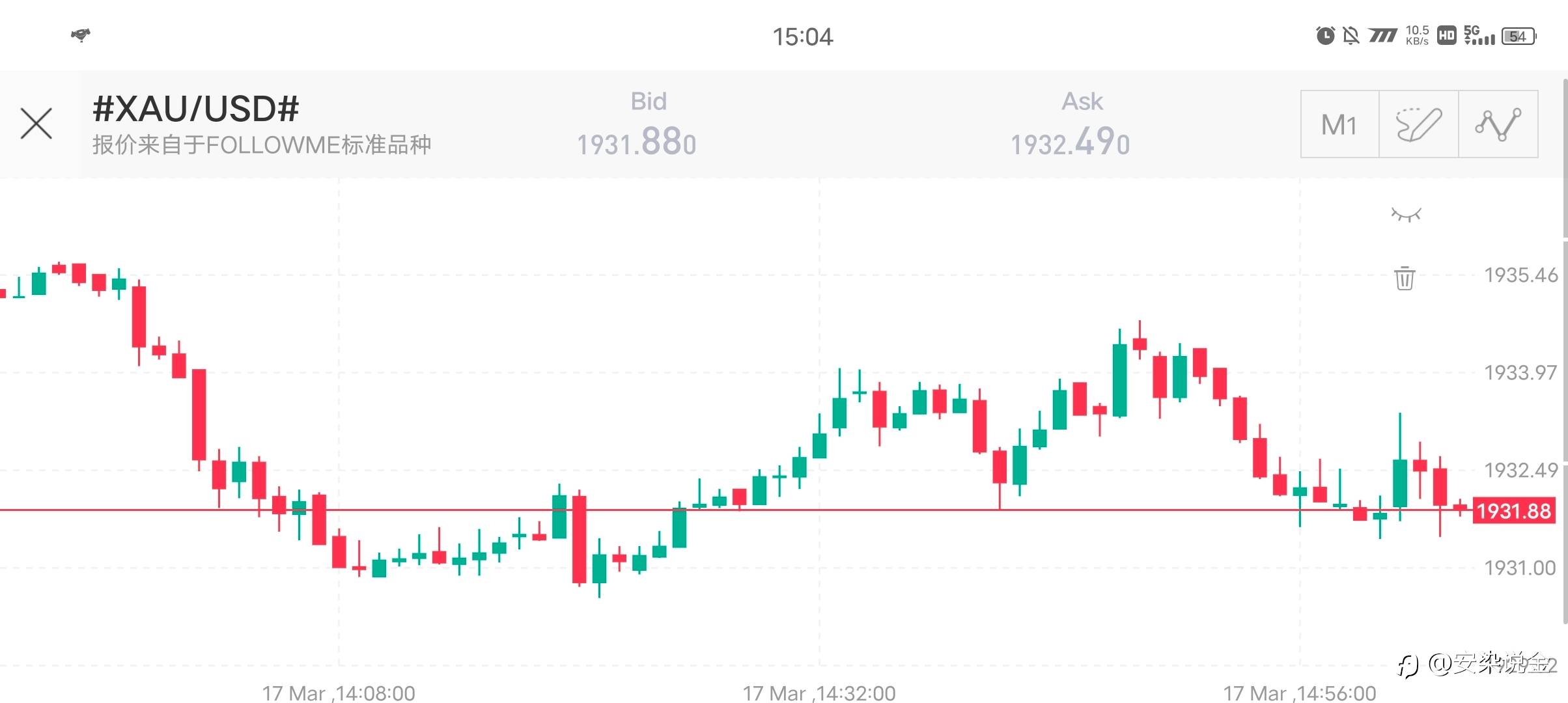Tap the Bid price 1931.880
The width and height of the screenshot is (1568, 703).
637,141
